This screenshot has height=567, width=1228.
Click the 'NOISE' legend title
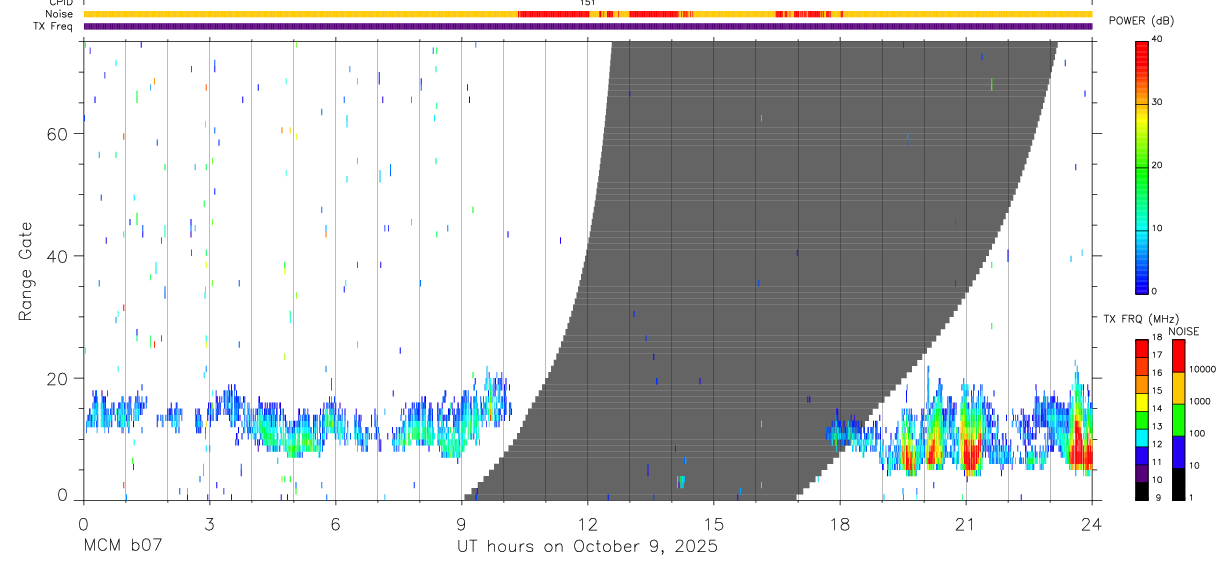tap(1183, 331)
